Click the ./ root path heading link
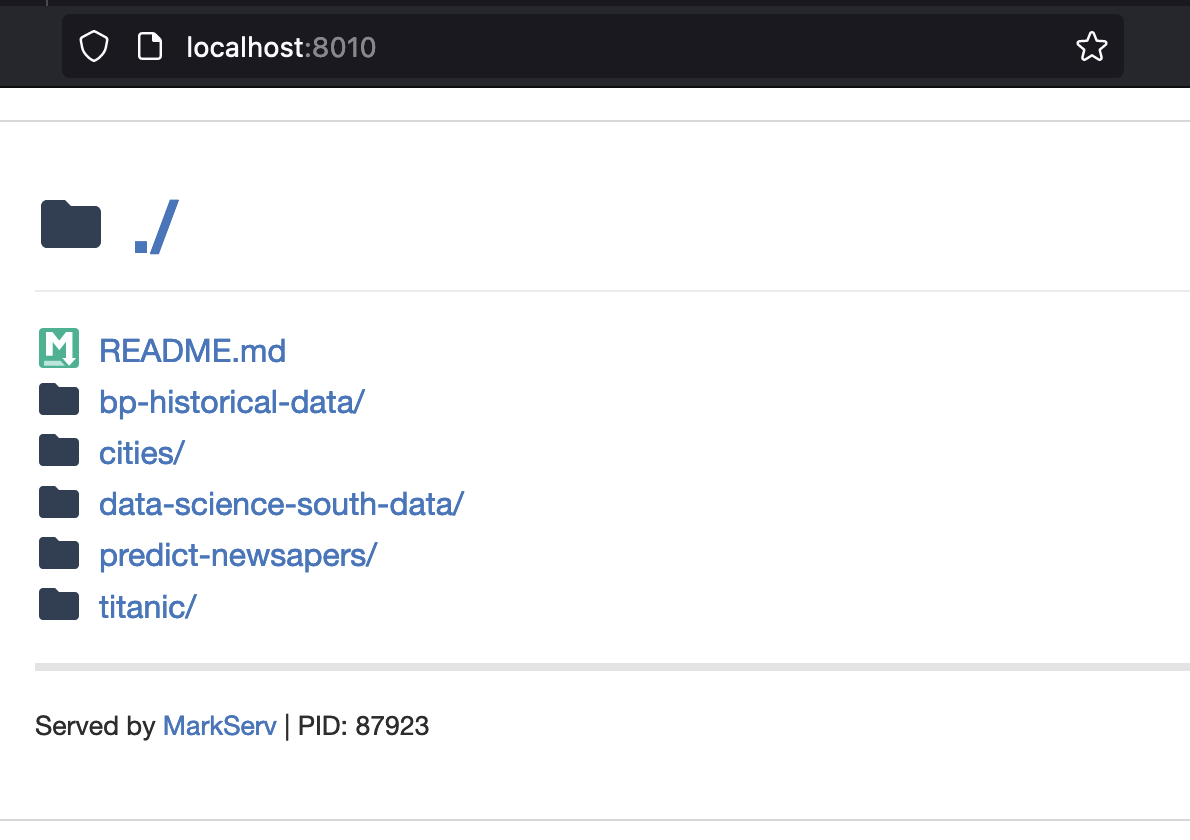 click(155, 228)
